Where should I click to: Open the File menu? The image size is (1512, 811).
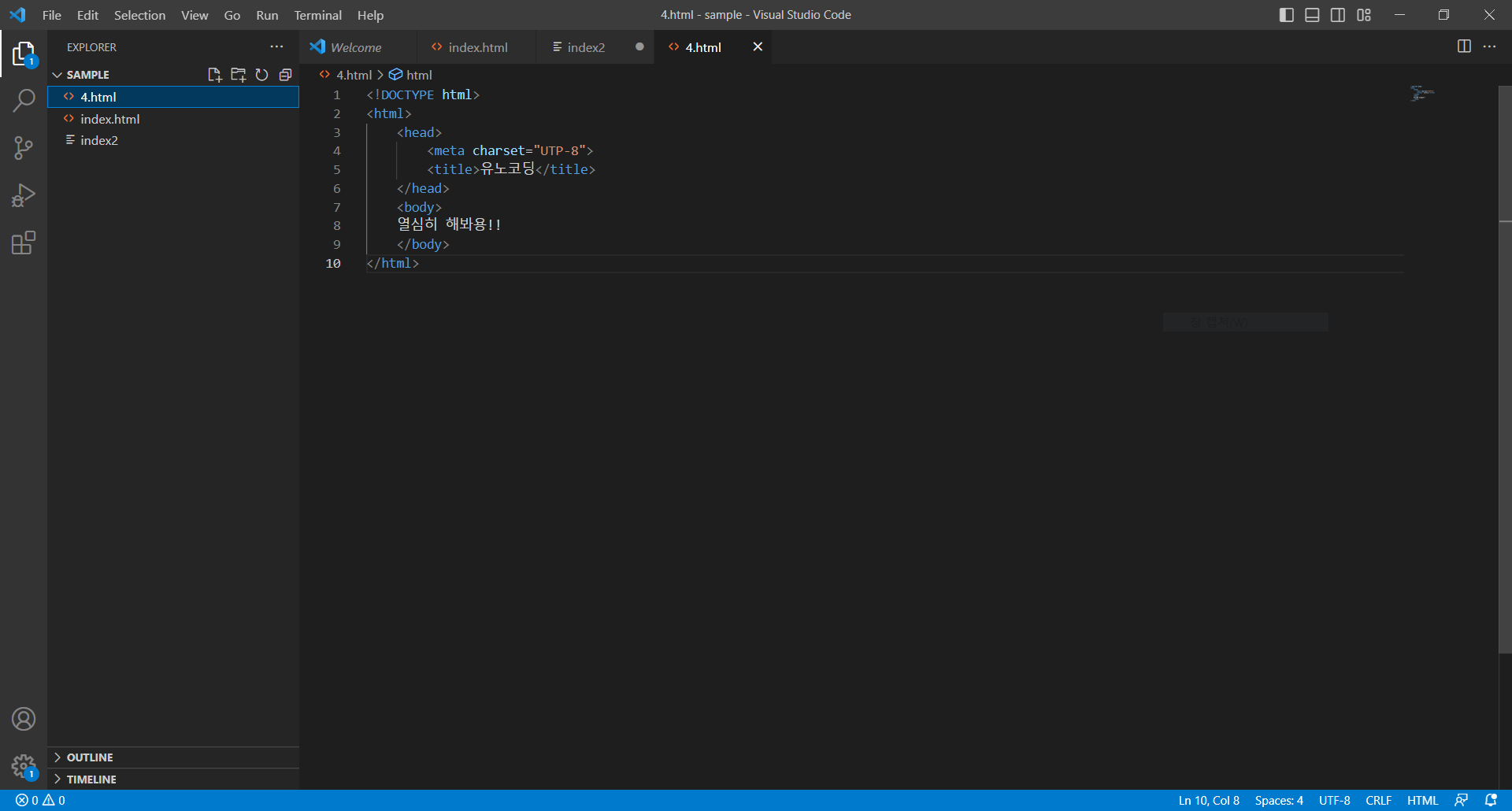[52, 15]
